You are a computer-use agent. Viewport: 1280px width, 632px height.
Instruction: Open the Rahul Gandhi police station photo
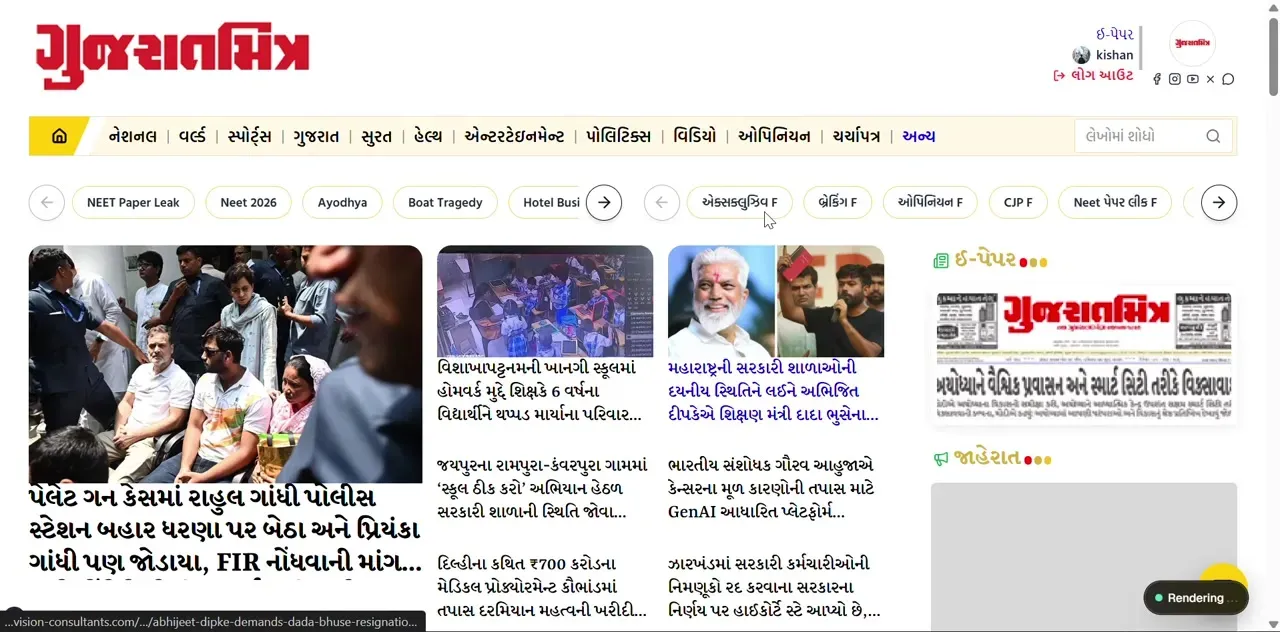click(x=225, y=364)
